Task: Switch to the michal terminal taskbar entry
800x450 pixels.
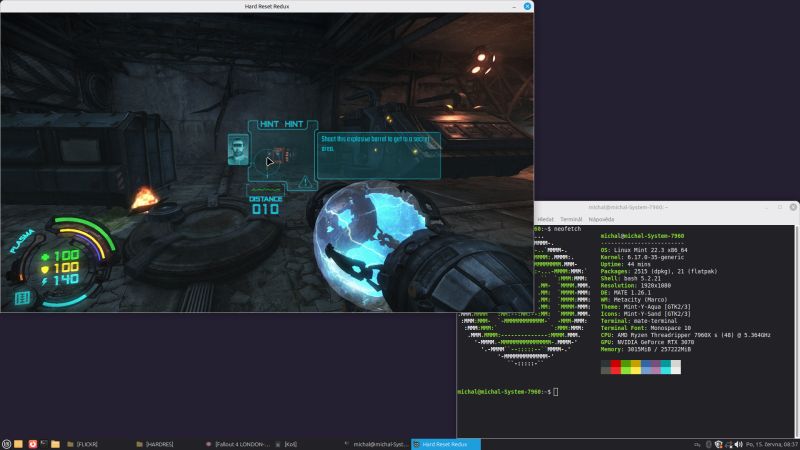Action: pyautogui.click(x=376, y=444)
